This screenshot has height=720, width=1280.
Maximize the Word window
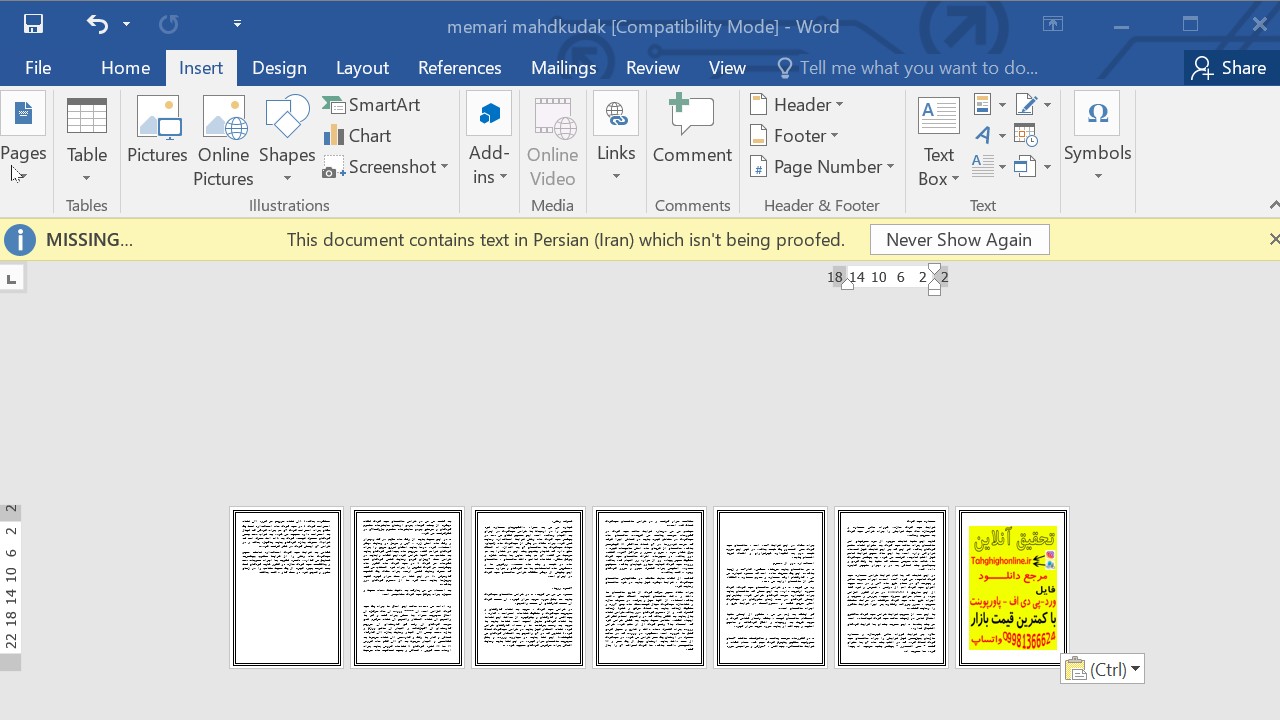pos(1190,24)
